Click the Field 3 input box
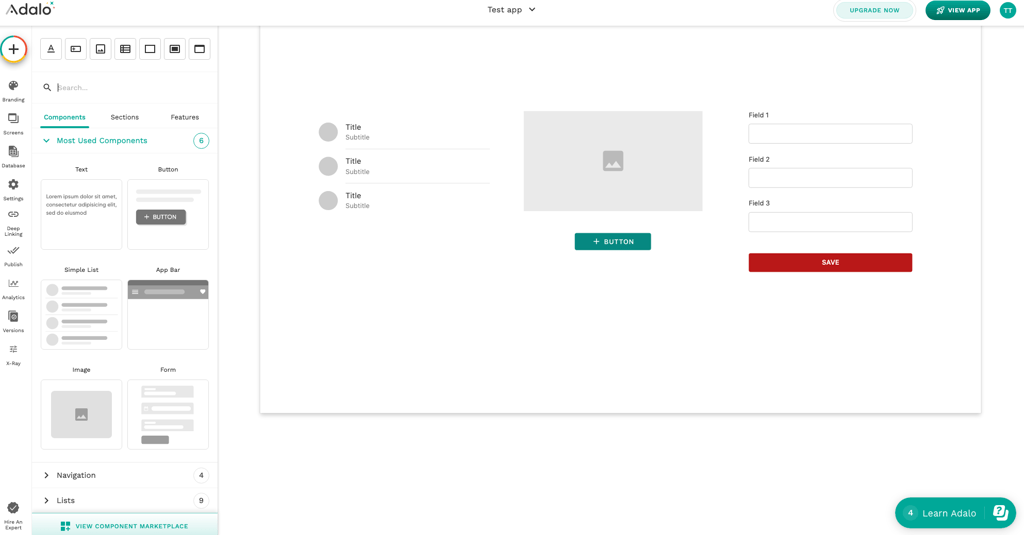This screenshot has height=535, width=1024. click(x=830, y=222)
